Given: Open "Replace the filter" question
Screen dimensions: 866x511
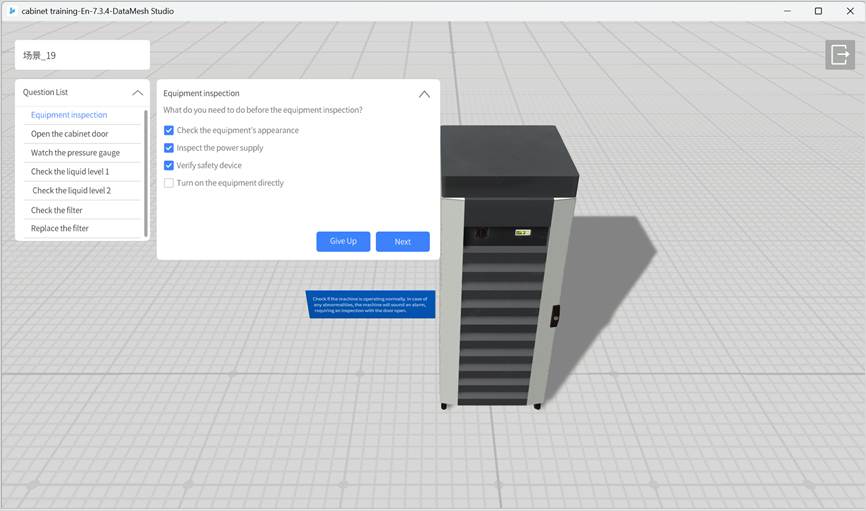Looking at the screenshot, I should [x=60, y=228].
